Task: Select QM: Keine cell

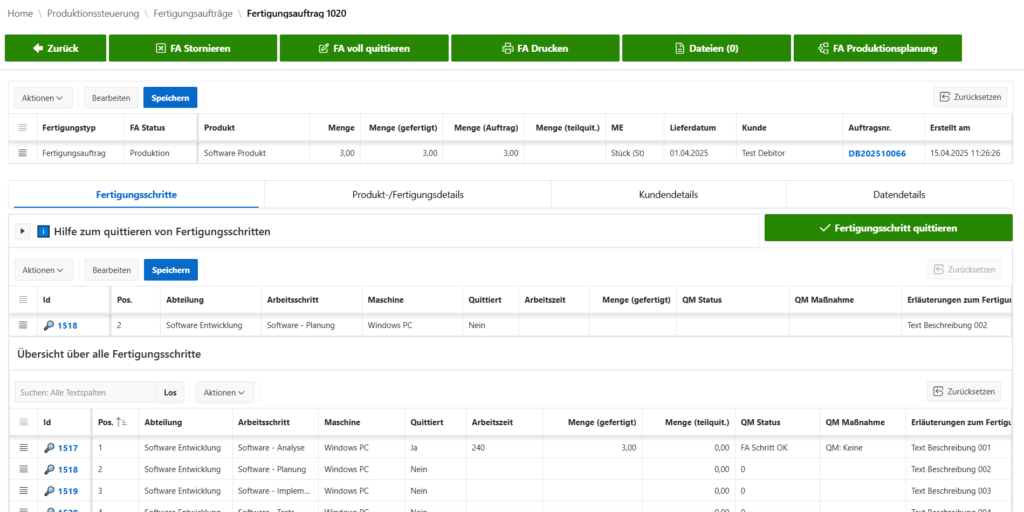Action: tap(862, 448)
